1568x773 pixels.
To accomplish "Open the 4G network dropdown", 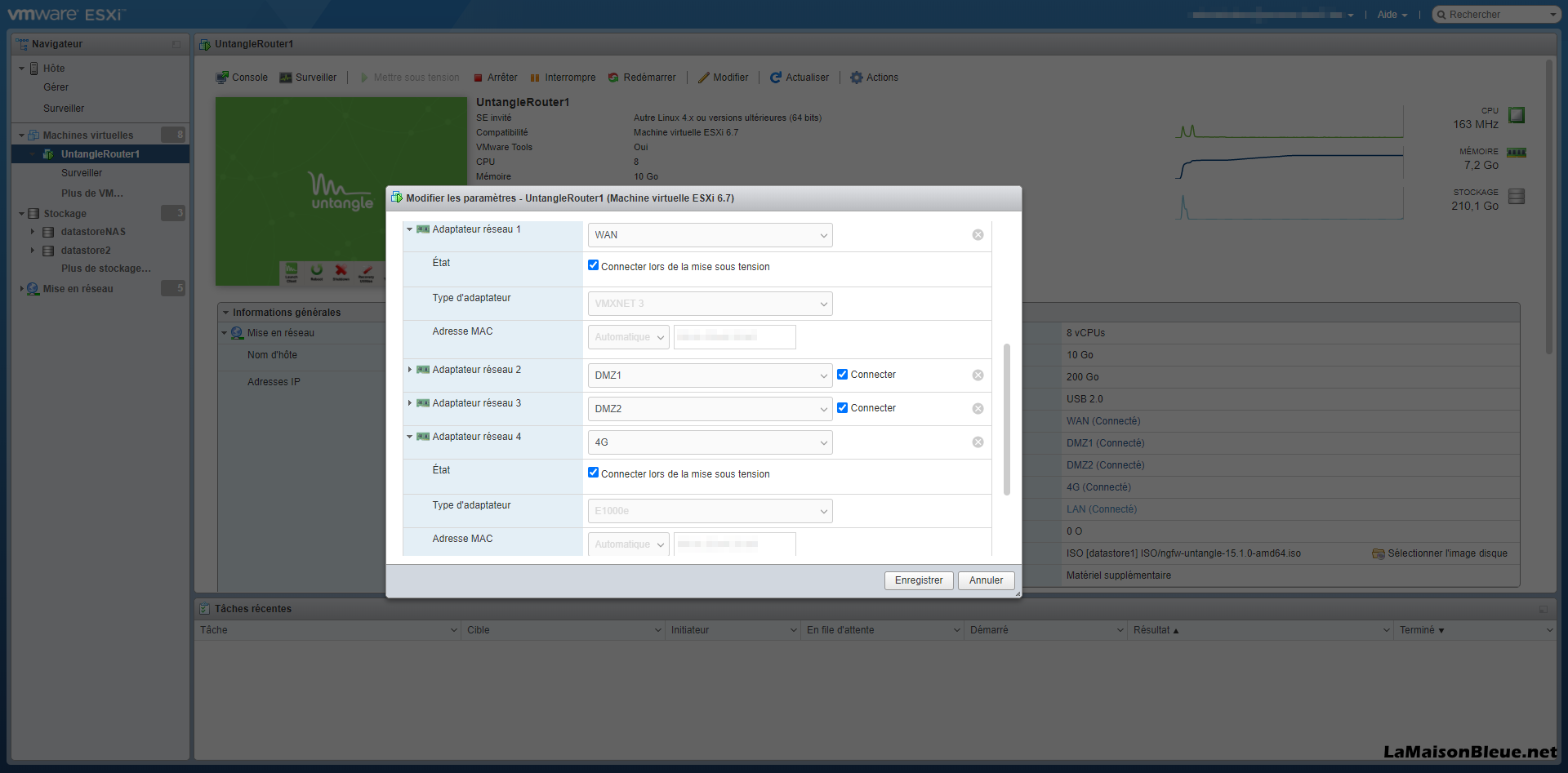I will 710,442.
